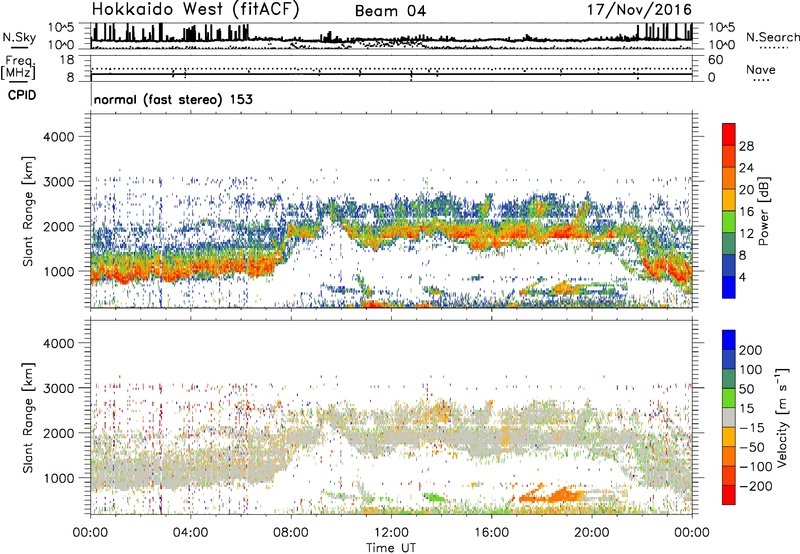This screenshot has width=800, height=554.
Task: Click the green velocity patch near 14:00 UT
Action: coord(434,497)
